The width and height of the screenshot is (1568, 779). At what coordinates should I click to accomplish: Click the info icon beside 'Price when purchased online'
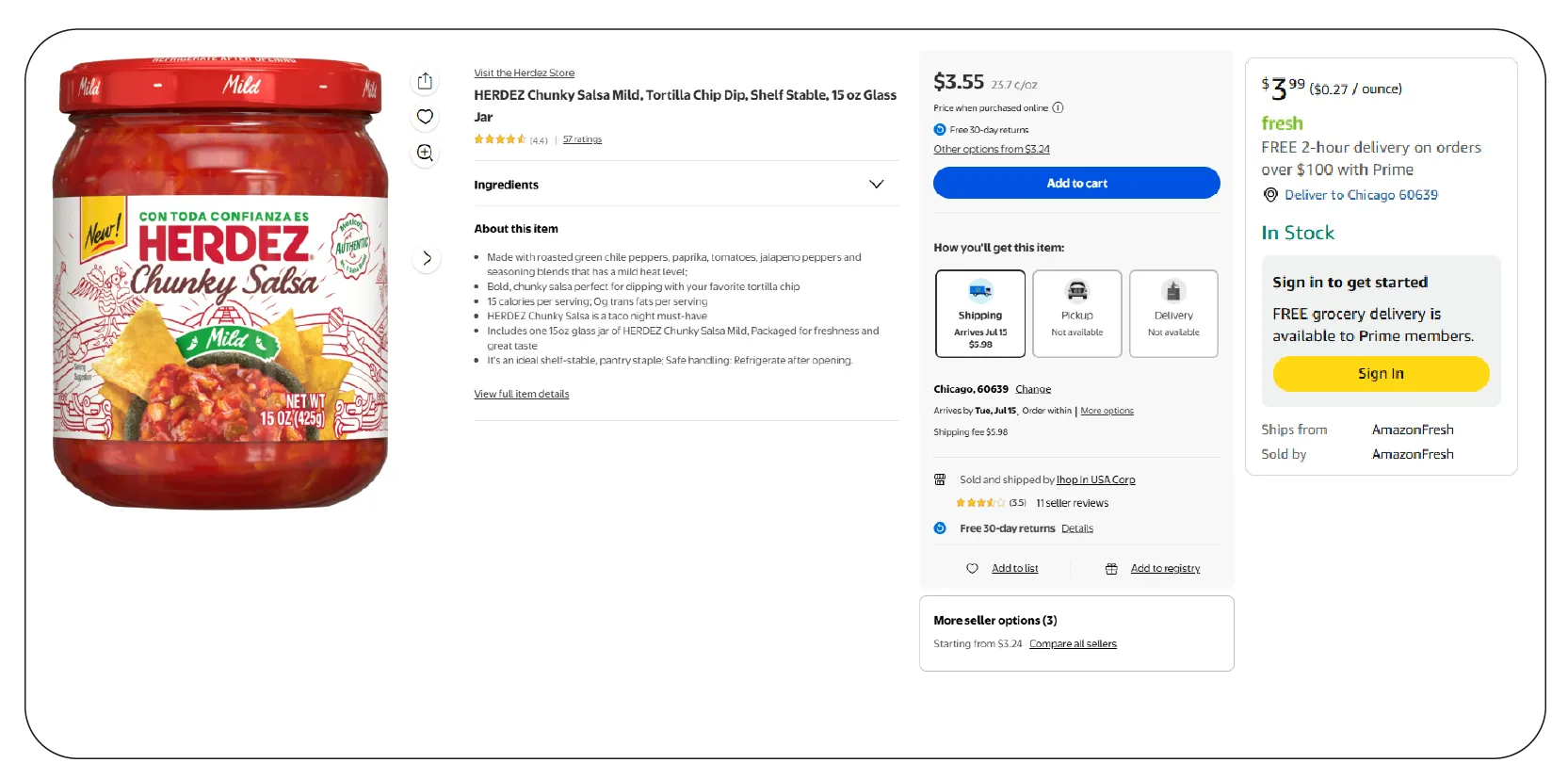pyautogui.click(x=1058, y=107)
